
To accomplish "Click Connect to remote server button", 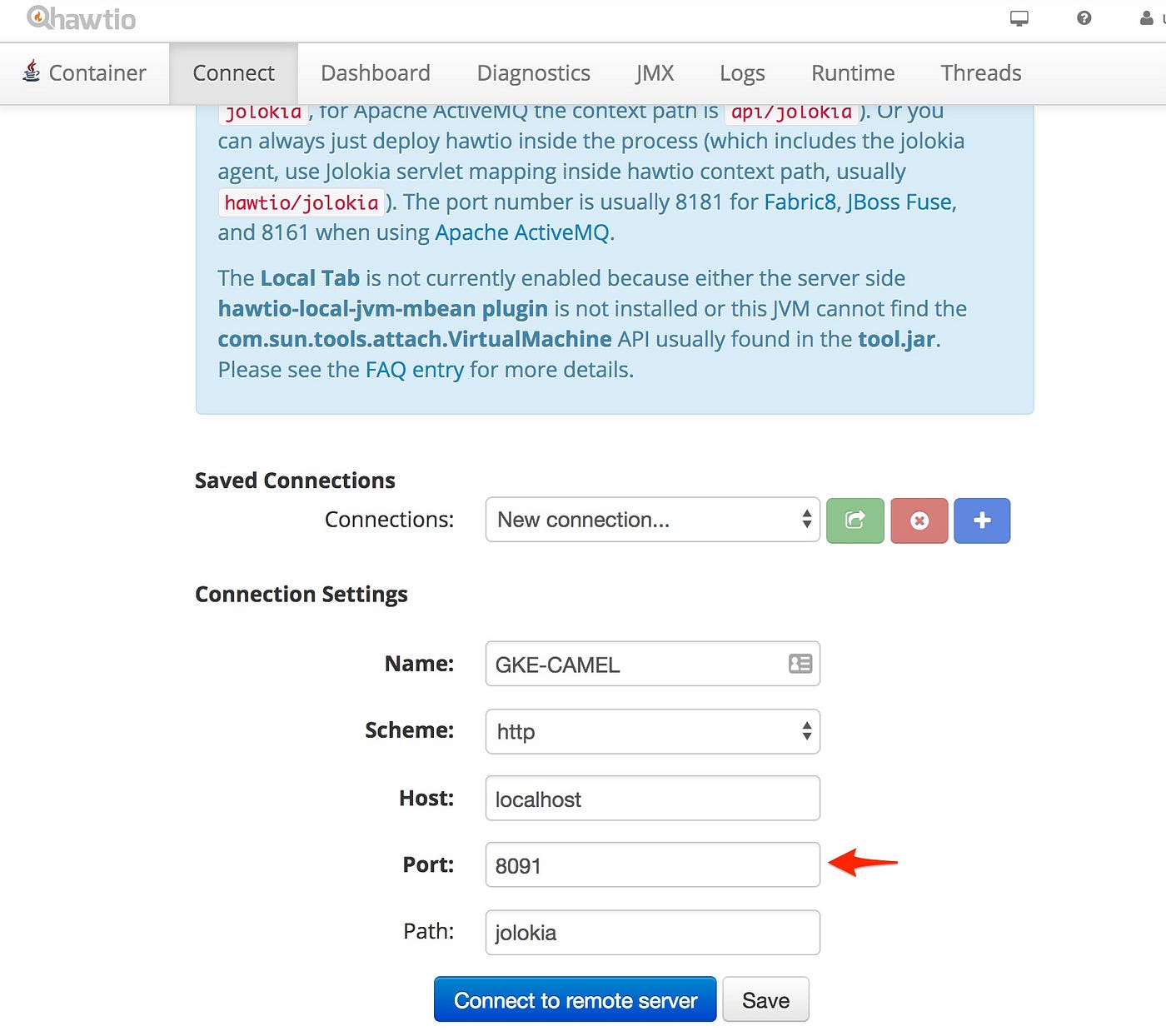I will pos(576,999).
